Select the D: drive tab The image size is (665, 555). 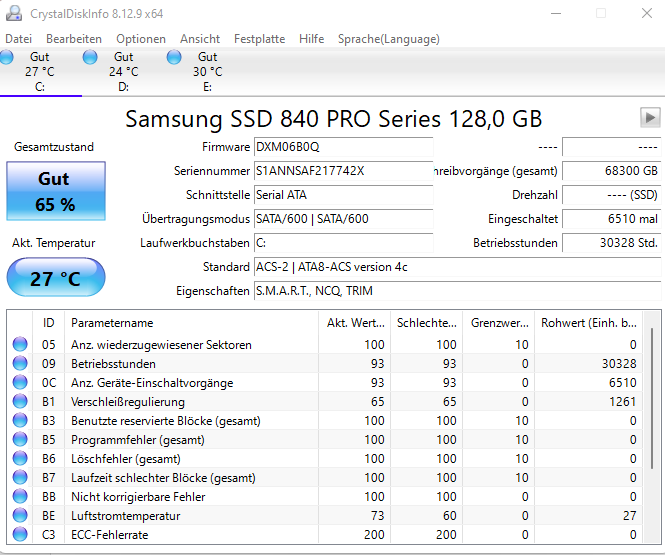coord(124,72)
